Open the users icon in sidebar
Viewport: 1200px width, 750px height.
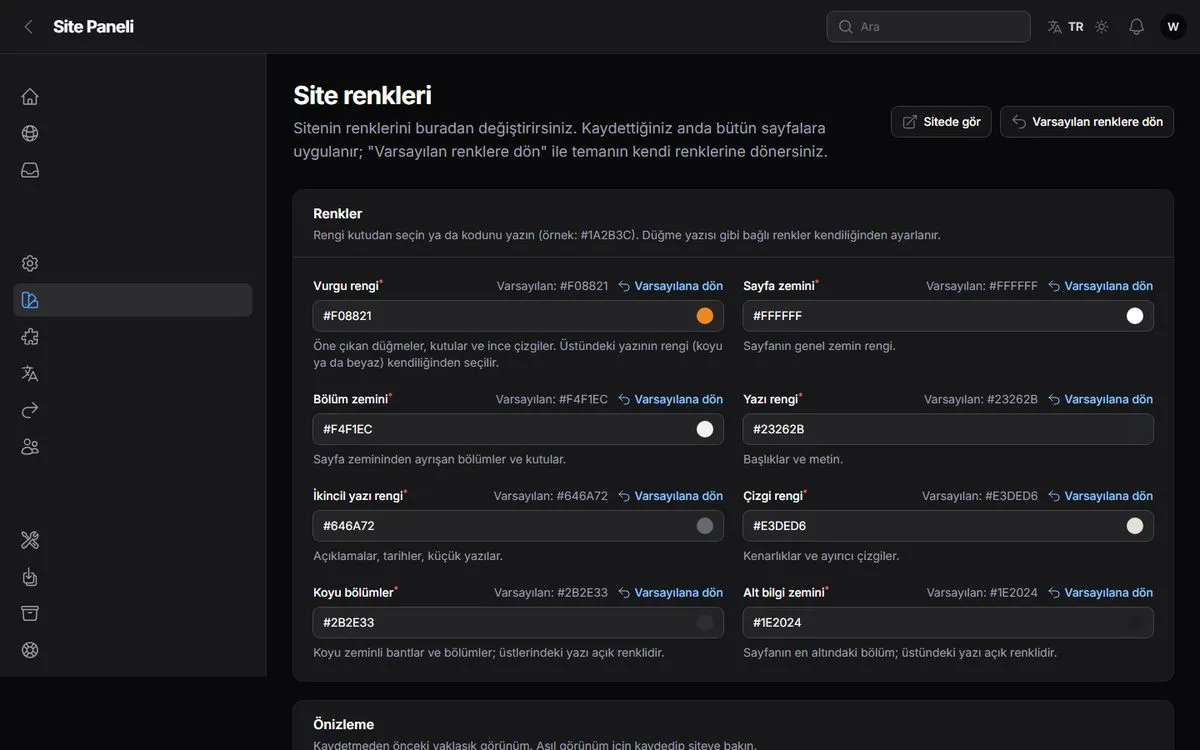(30, 447)
